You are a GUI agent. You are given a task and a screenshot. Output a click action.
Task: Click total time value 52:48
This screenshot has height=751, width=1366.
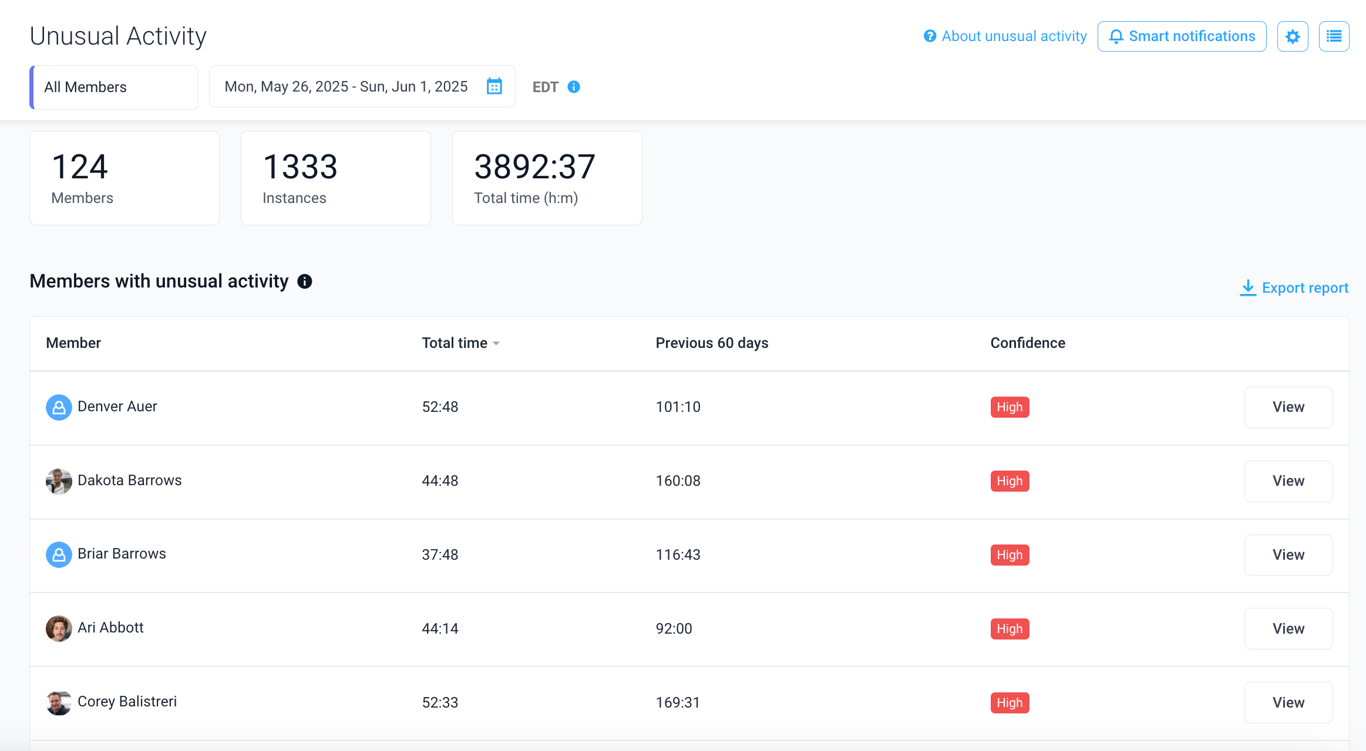point(440,407)
